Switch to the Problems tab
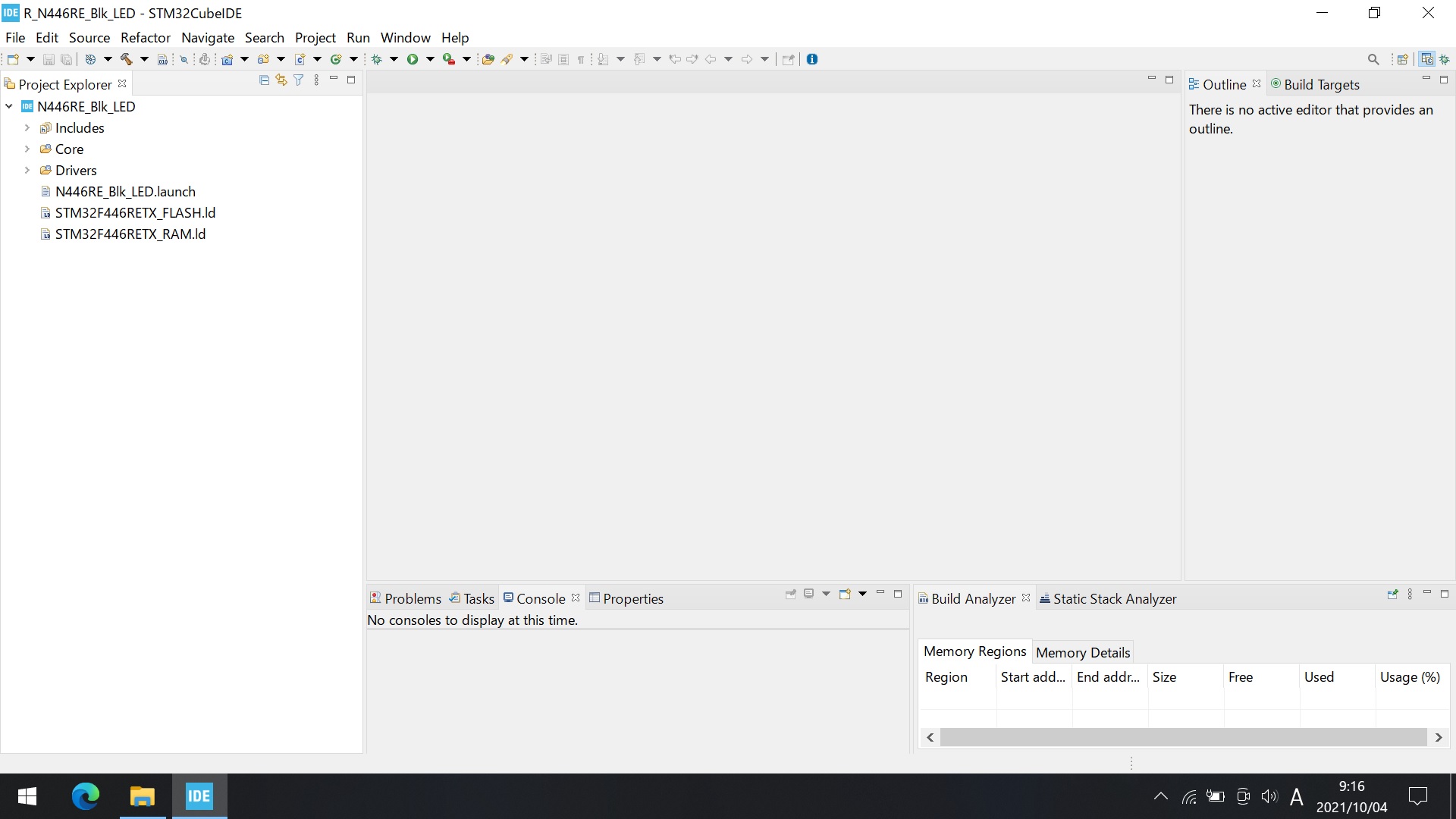Image resolution: width=1456 pixels, height=819 pixels. (405, 598)
